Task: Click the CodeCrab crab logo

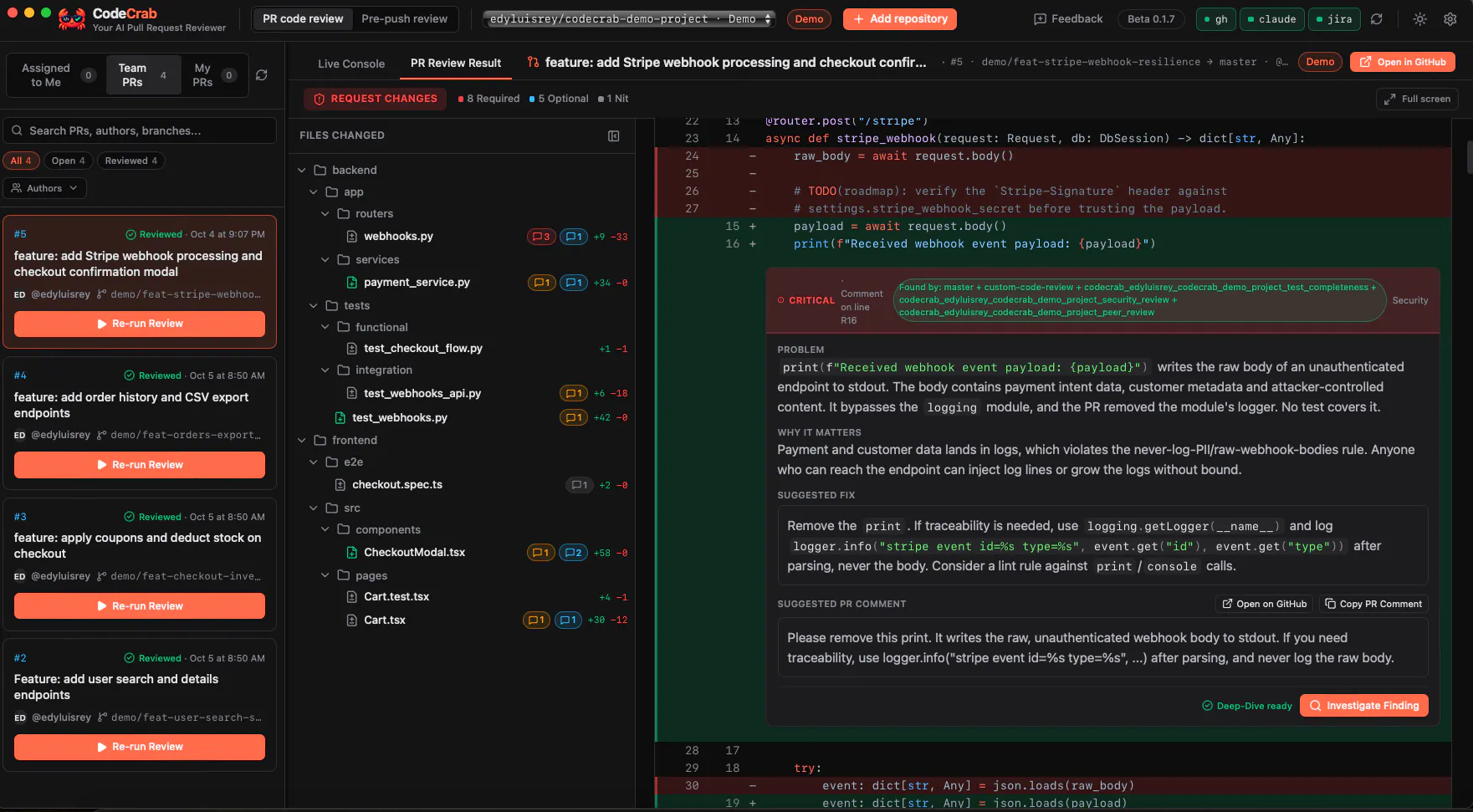Action: pos(72,19)
